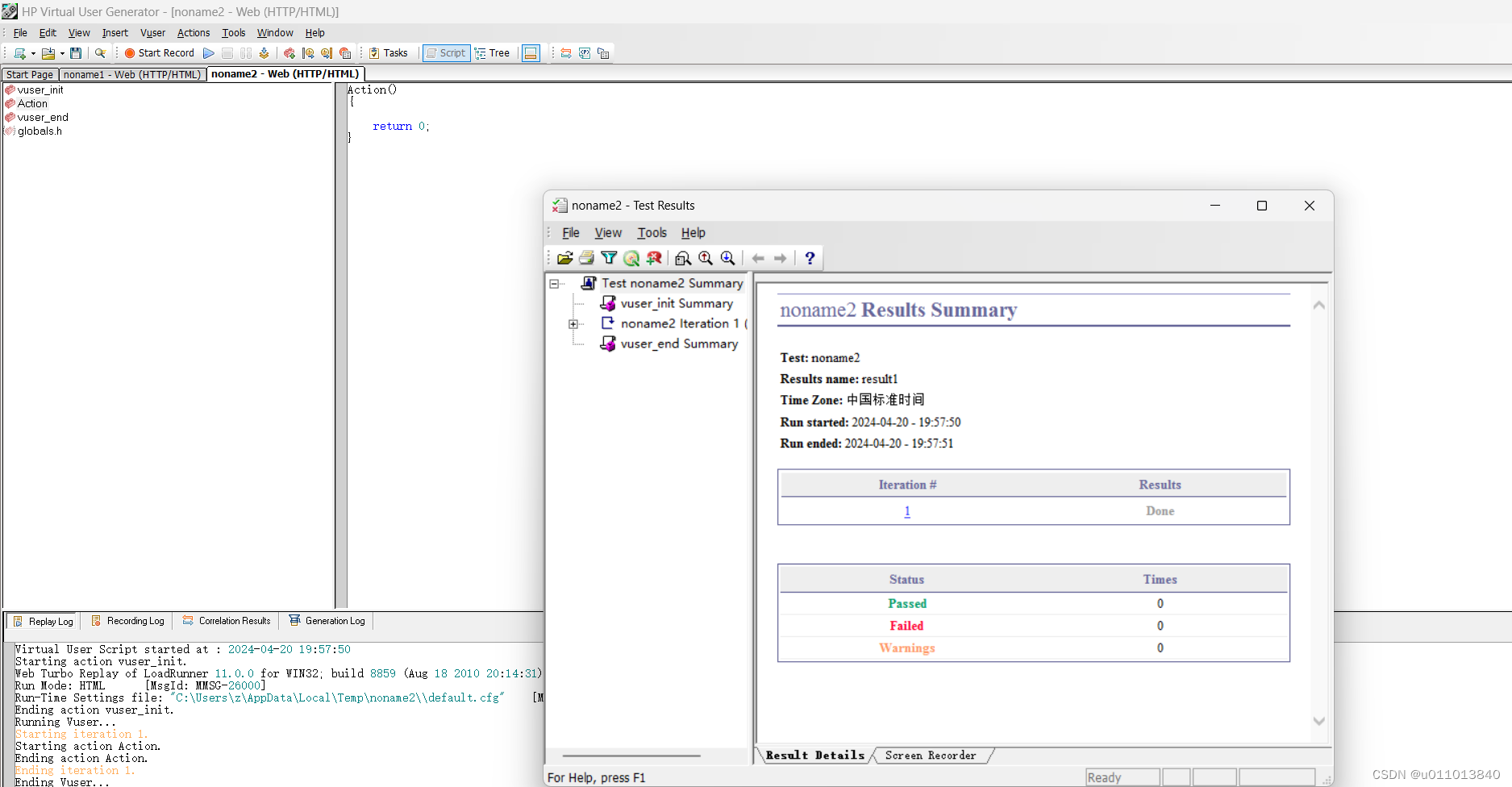Expand the noname2 Iteration 1 node
Image resolution: width=1512 pixels, height=787 pixels.
click(573, 324)
